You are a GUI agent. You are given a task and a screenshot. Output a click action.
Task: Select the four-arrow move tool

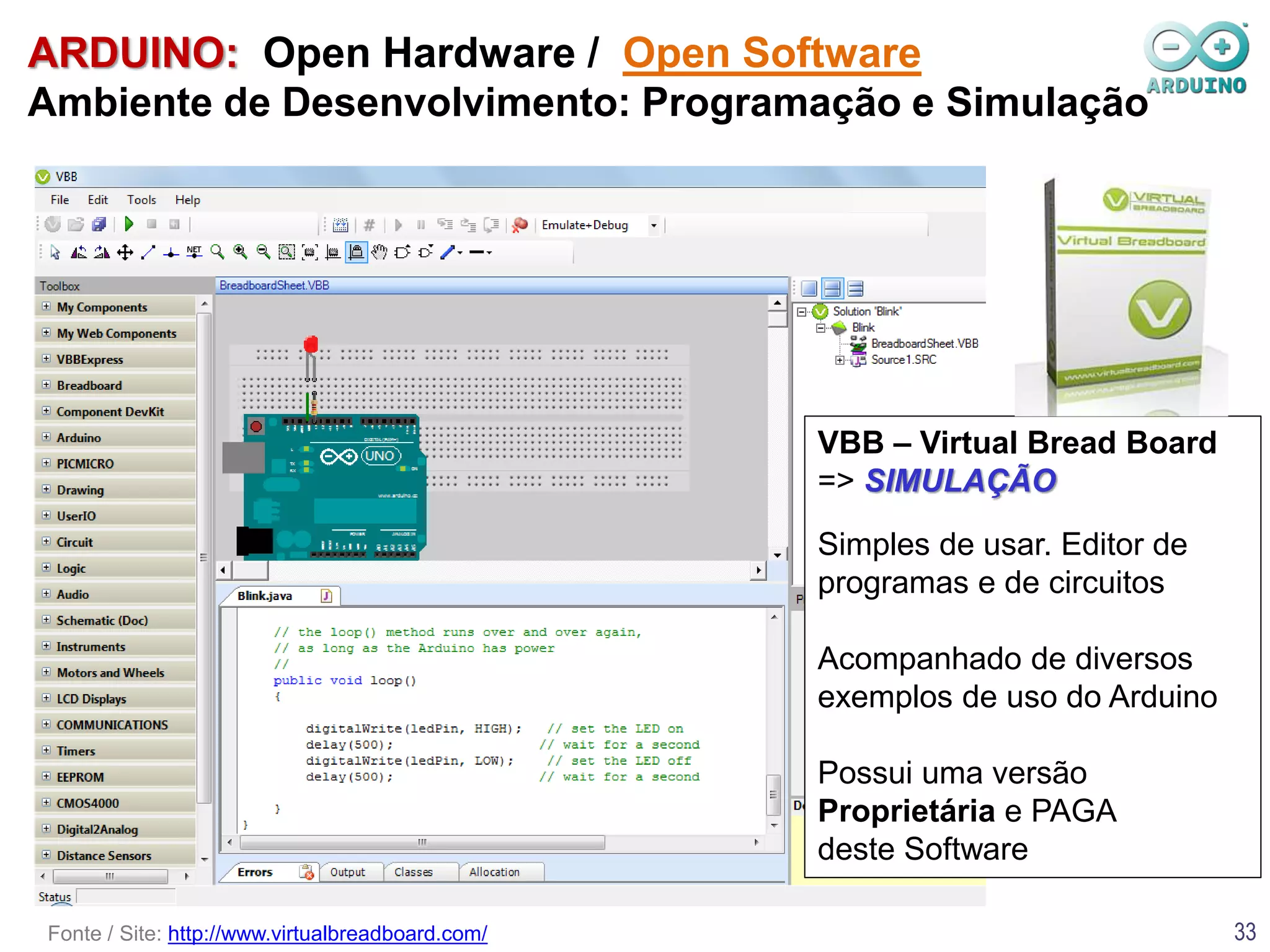tap(125, 252)
